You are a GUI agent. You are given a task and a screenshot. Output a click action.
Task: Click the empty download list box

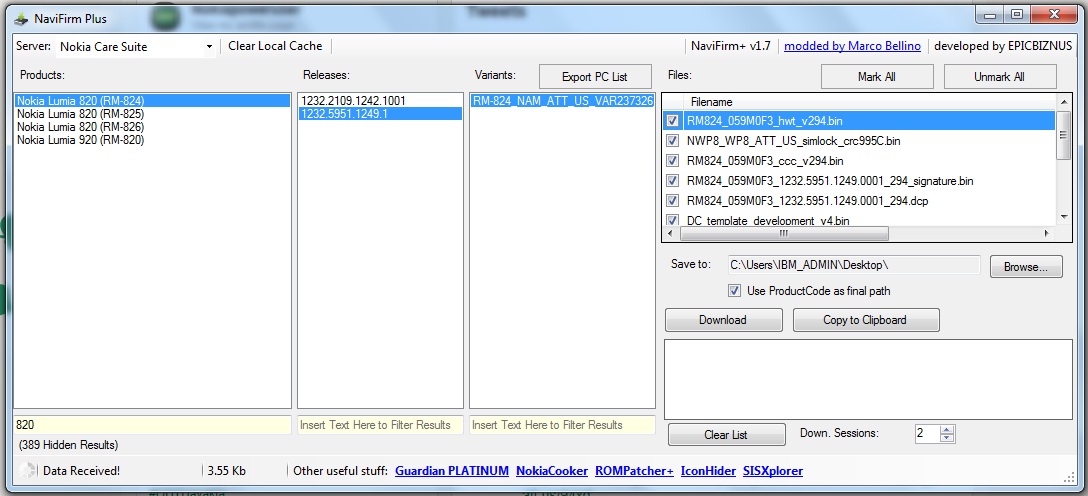click(868, 379)
